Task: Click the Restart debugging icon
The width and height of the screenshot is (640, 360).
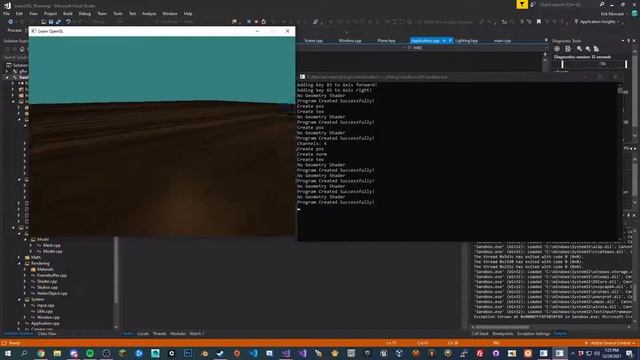Action: click(x=264, y=22)
